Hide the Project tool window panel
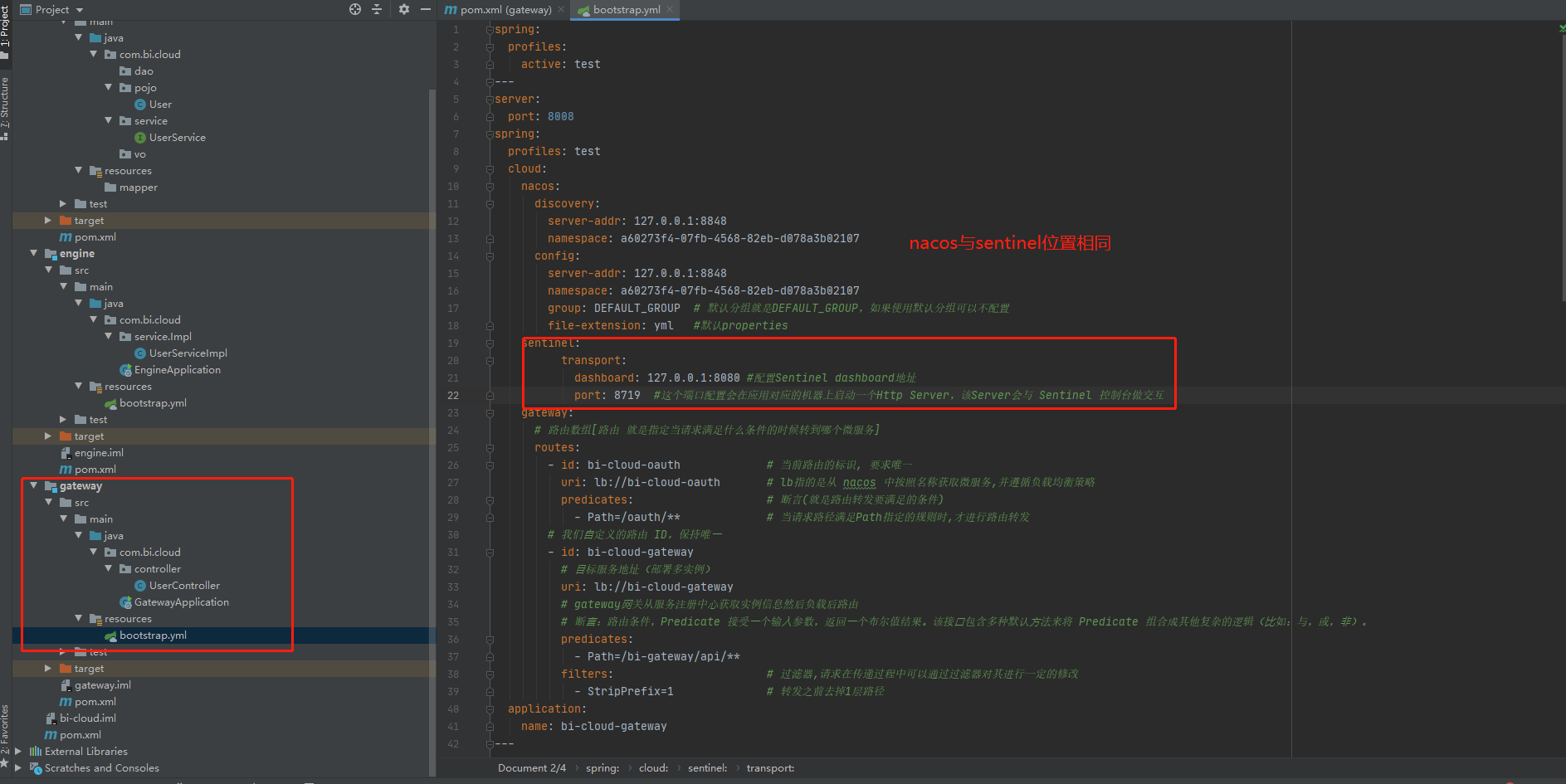The height and width of the screenshot is (784, 1566). click(425, 9)
